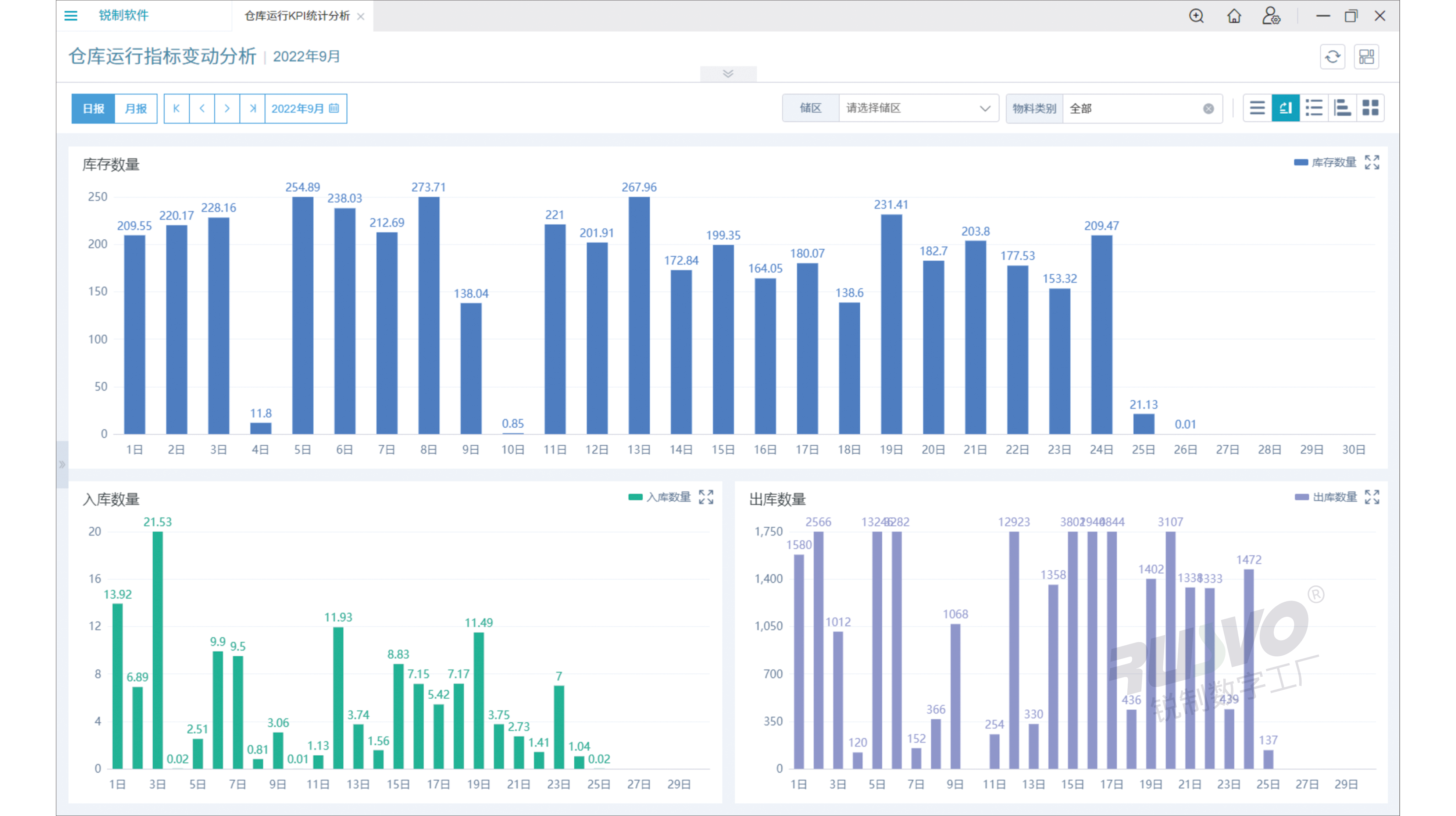Close the 仓库运行KPI统计分析 tab

tap(361, 17)
